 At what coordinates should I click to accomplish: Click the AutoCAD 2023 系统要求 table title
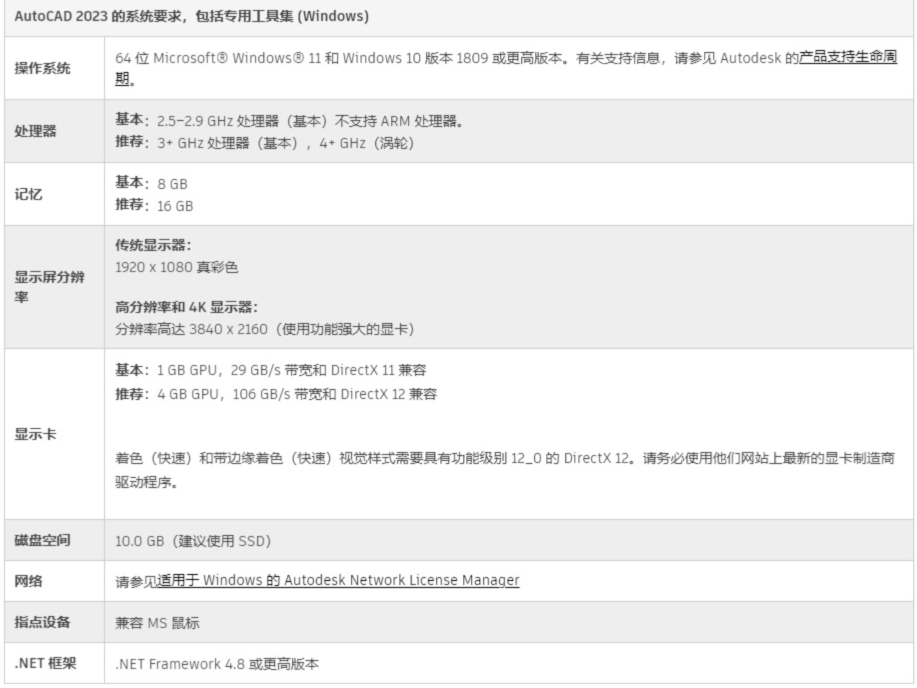click(190, 17)
